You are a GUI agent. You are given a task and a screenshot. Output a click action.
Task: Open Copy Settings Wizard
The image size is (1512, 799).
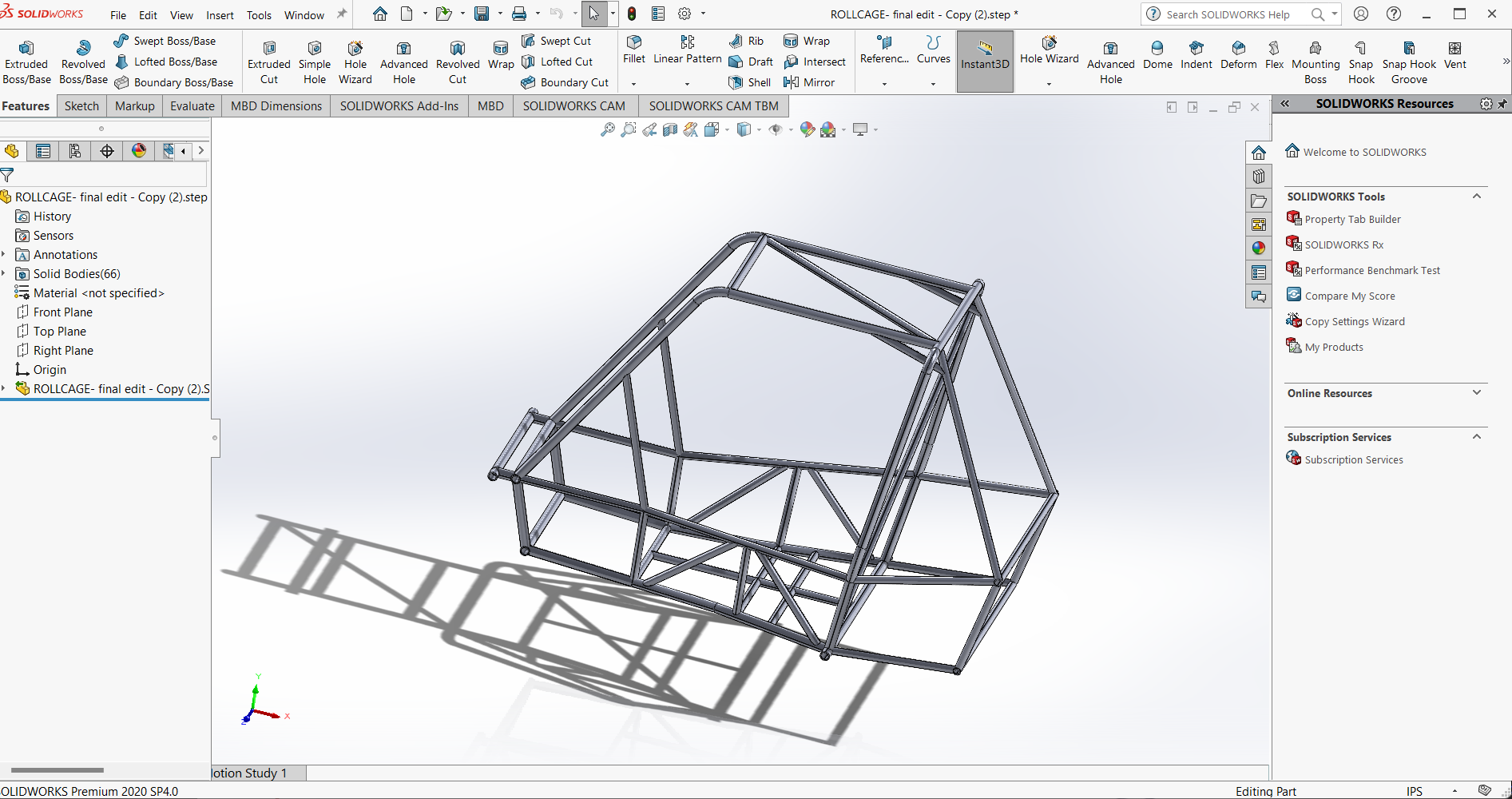(x=1355, y=321)
